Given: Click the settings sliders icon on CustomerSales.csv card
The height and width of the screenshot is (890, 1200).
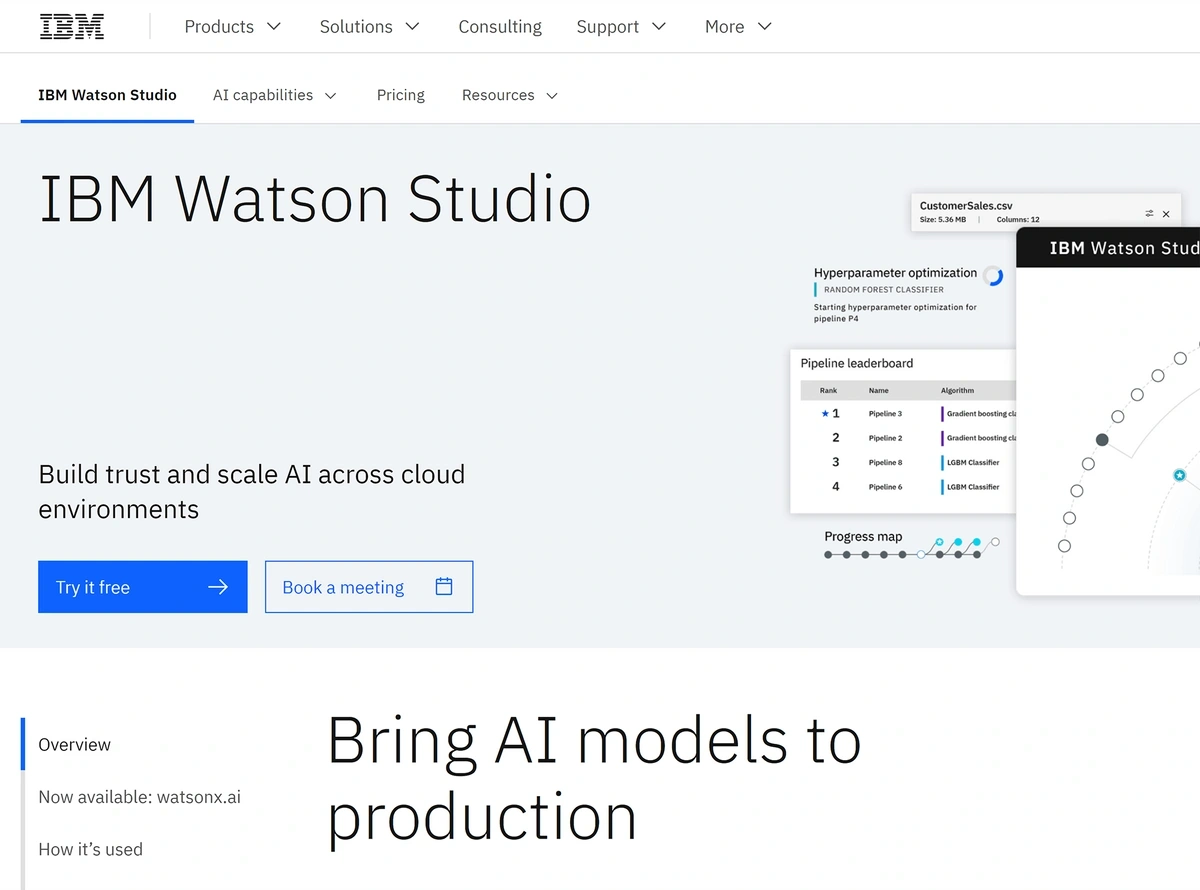Looking at the screenshot, I should point(1149,214).
